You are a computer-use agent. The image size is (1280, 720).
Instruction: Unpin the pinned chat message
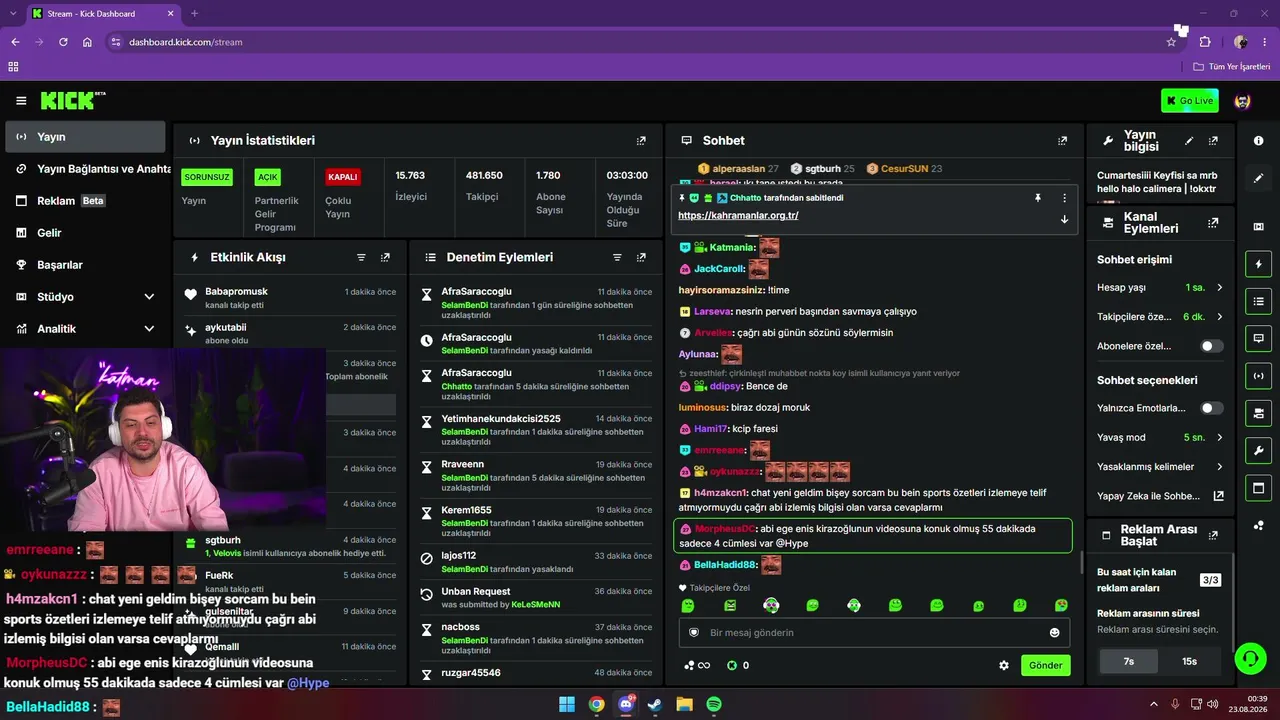click(1038, 198)
